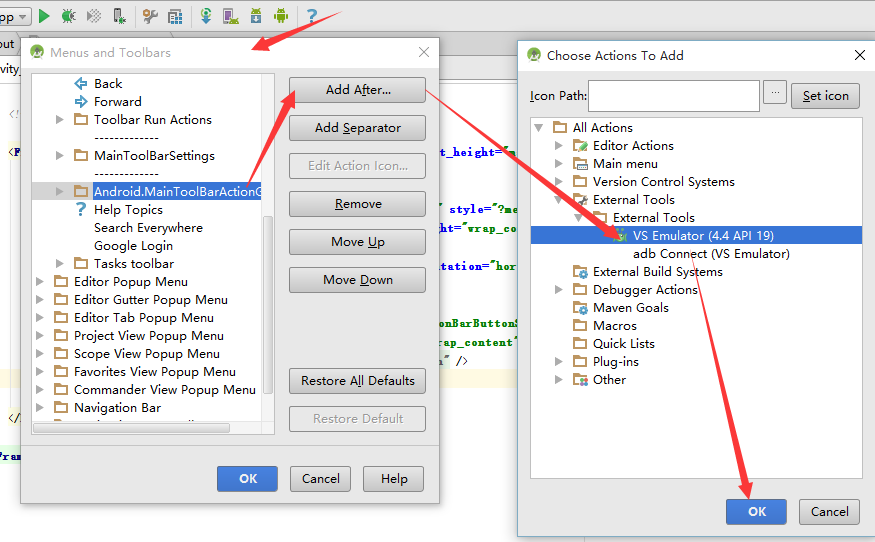This screenshot has width=875, height=542.
Task: Expand the Plug-ins node
Action: 559,361
